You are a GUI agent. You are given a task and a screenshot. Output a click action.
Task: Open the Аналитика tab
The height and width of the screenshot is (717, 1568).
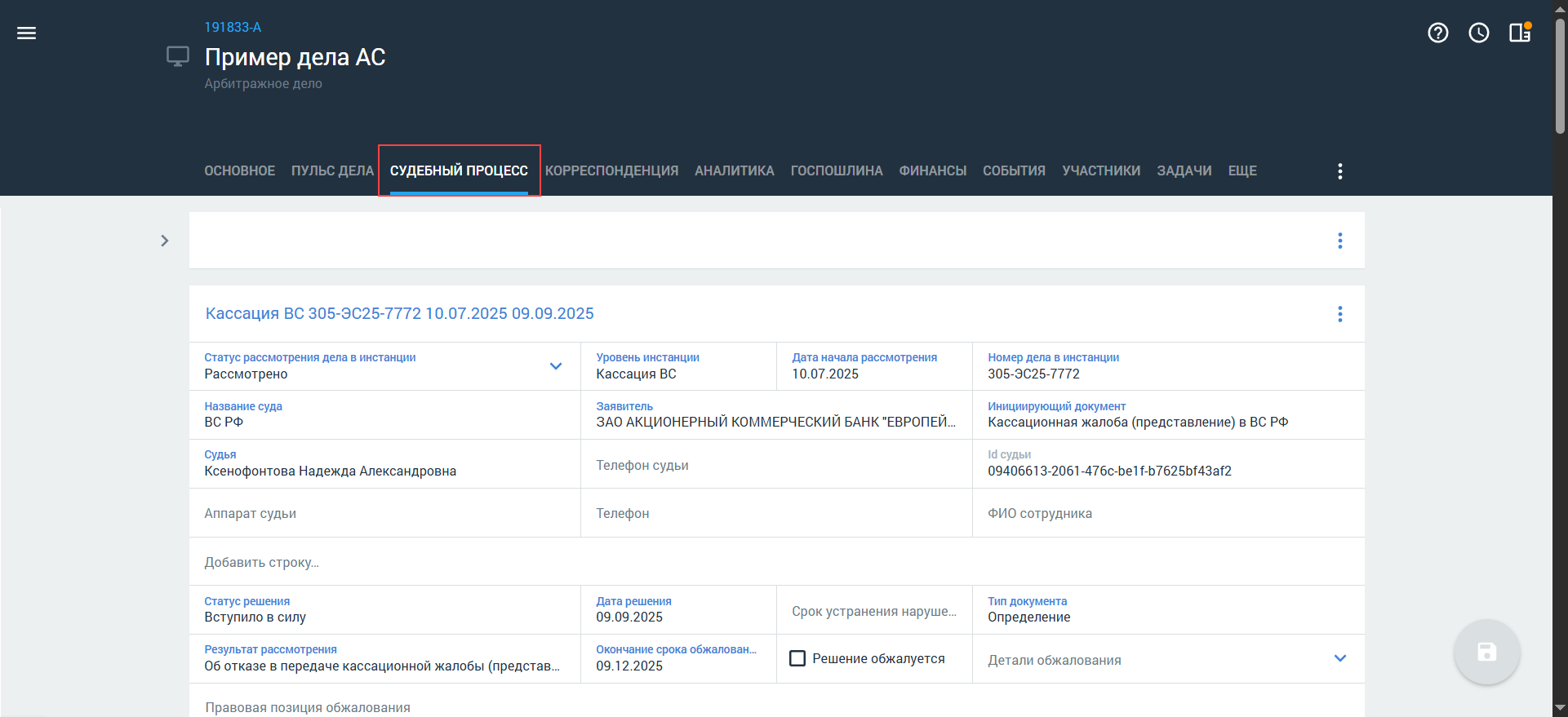(x=735, y=170)
